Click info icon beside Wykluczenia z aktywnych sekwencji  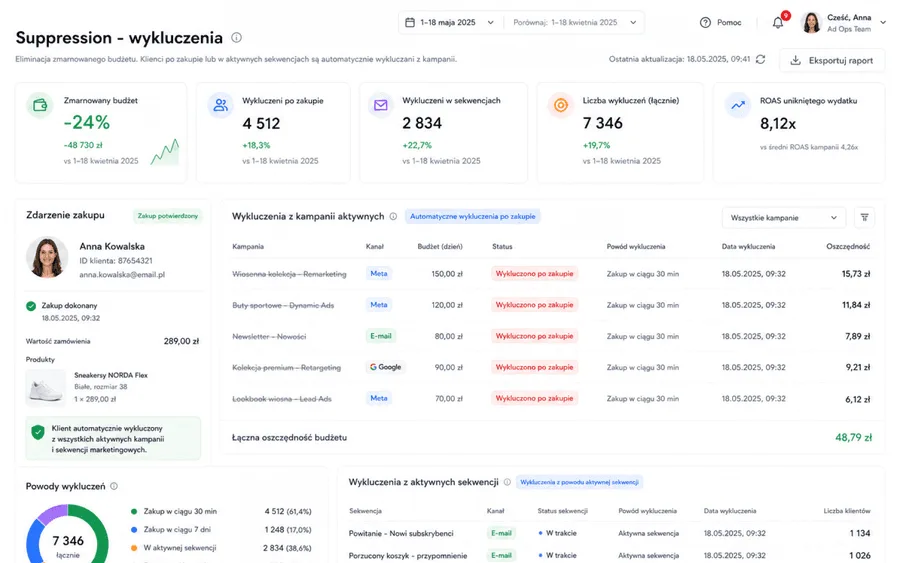coord(507,482)
